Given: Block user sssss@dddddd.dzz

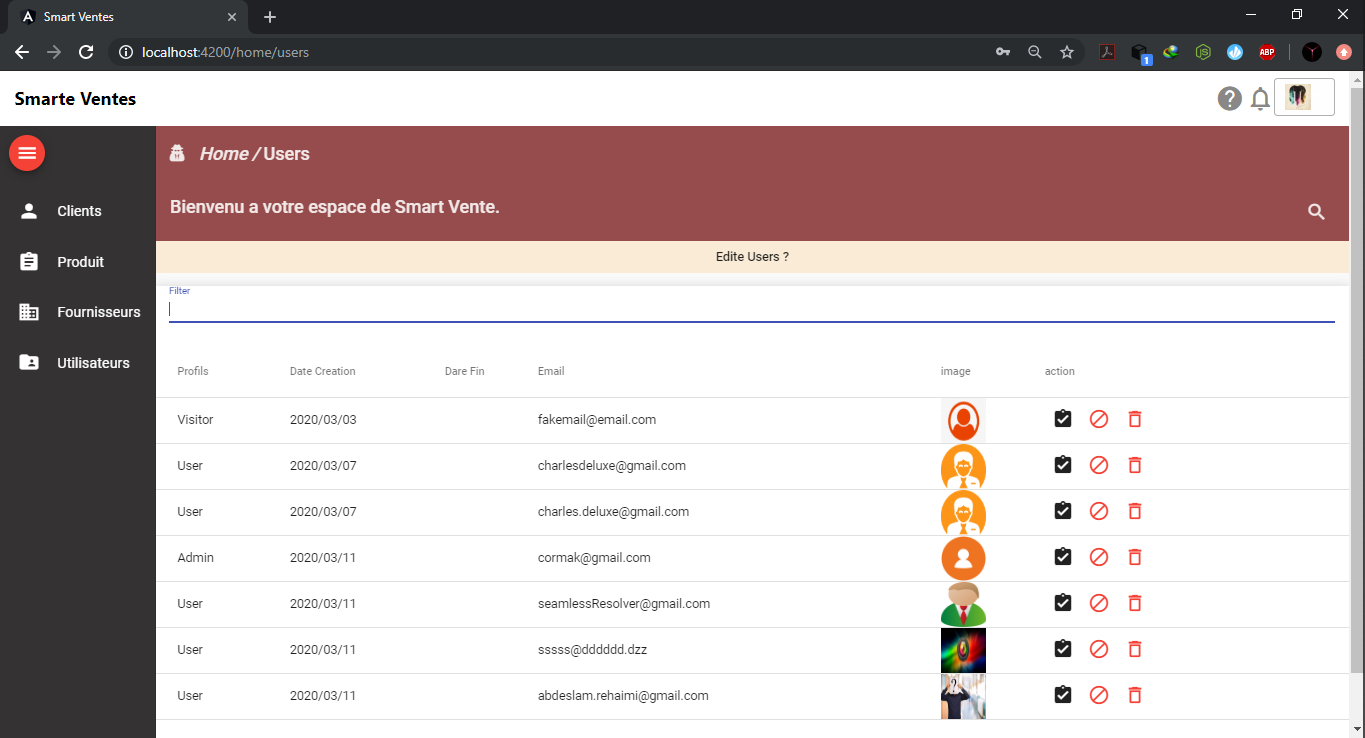Looking at the screenshot, I should [1099, 649].
